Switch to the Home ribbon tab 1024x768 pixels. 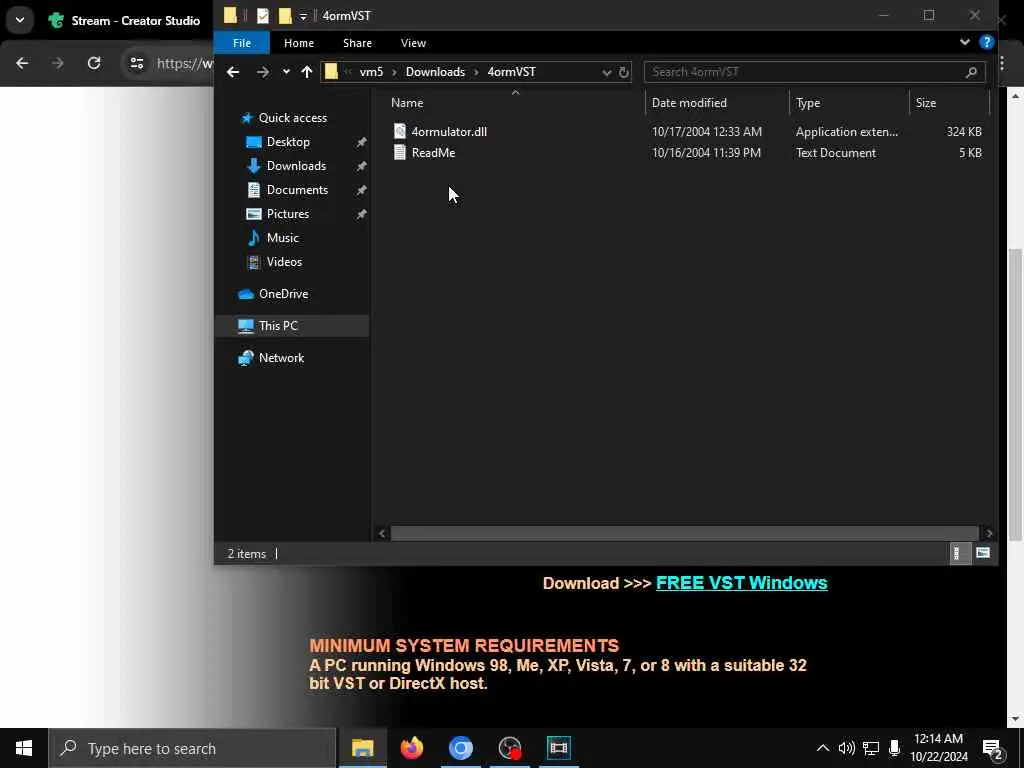pyautogui.click(x=298, y=43)
